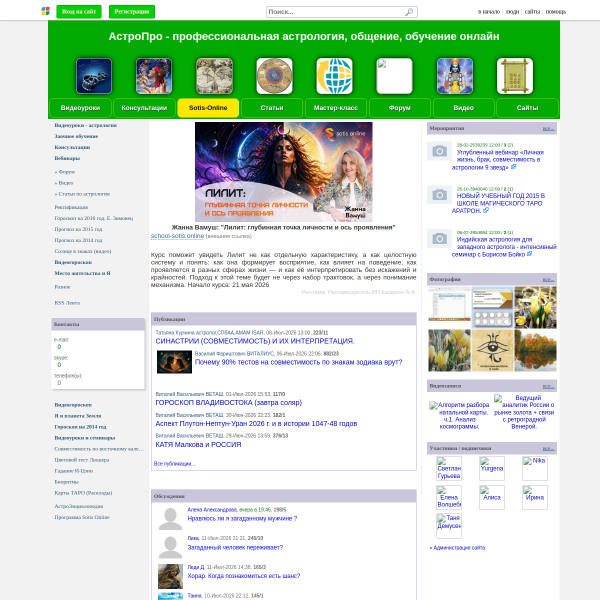Open СИНАСТРИИ (СОВМЕСТИМОСТЬ) publication
Image resolution: width=600 pixels, height=600 pixels.
coord(255,341)
